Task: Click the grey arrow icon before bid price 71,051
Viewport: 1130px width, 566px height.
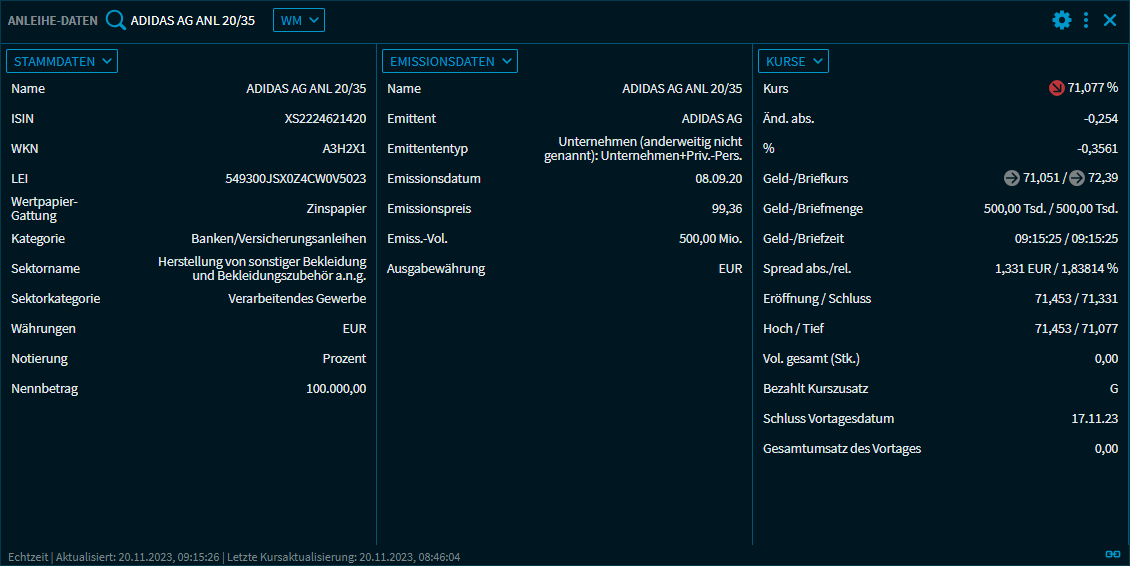Action: coord(1012,179)
